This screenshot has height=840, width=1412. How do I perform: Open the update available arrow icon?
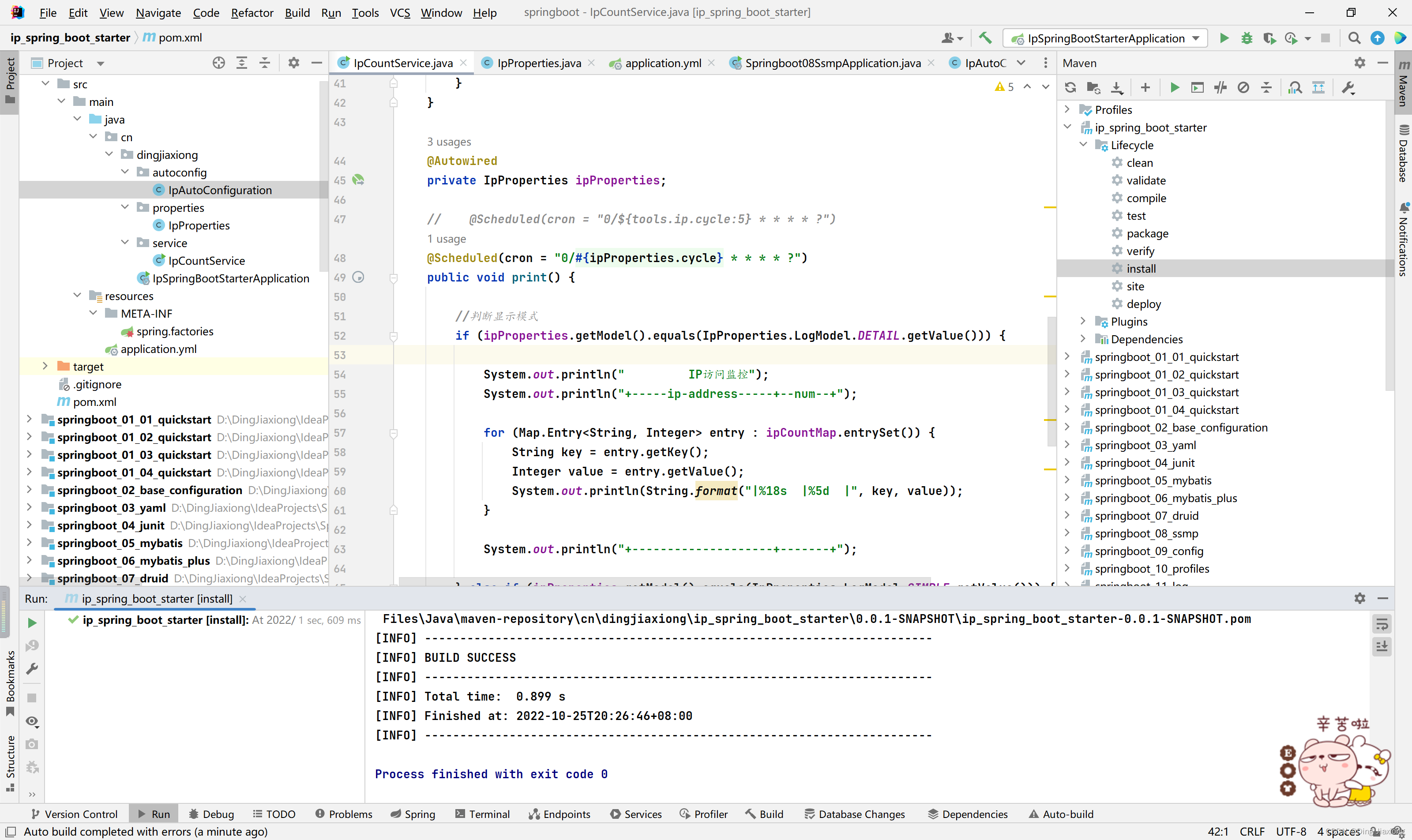coord(1378,38)
